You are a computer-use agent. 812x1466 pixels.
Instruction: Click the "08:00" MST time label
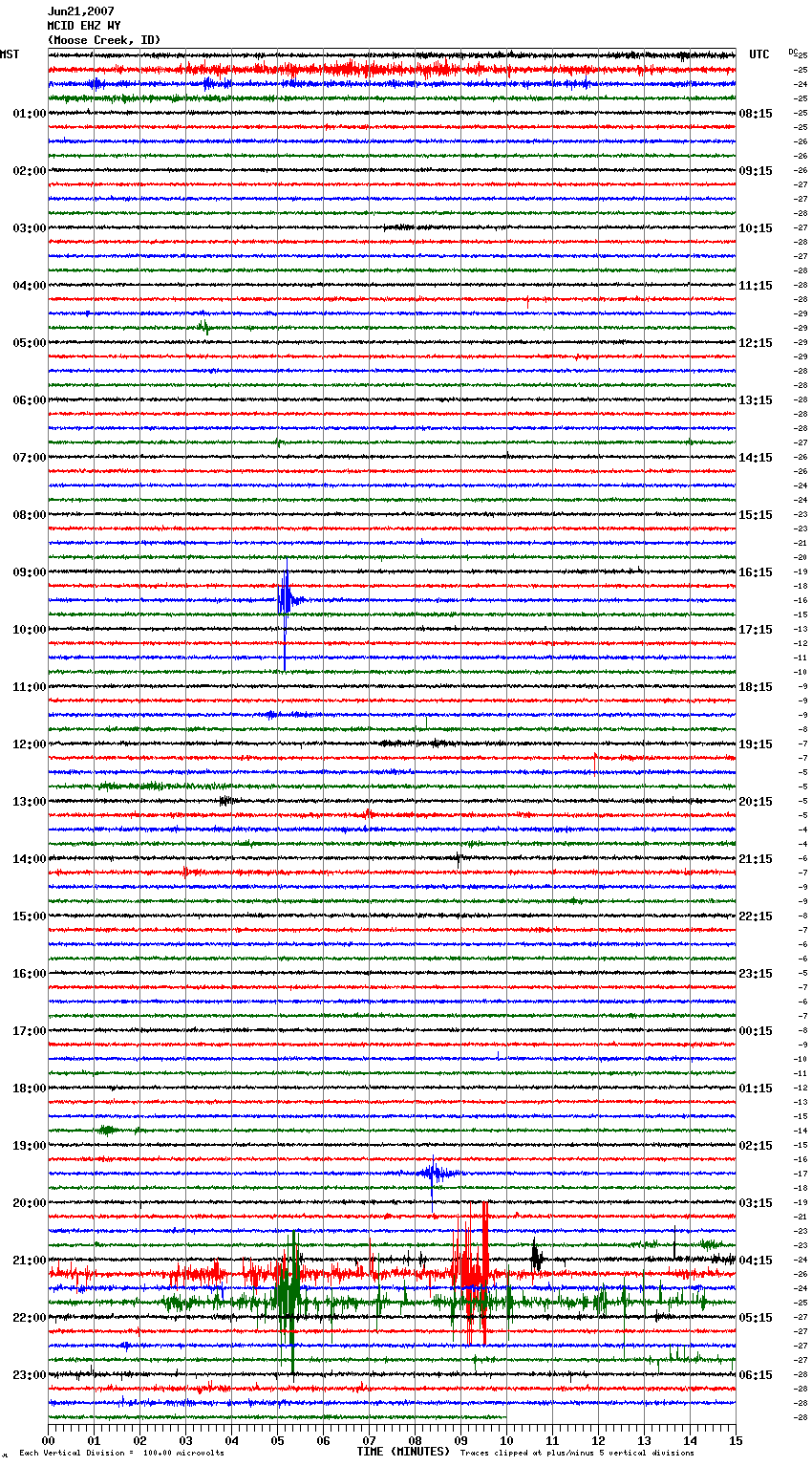30,515
